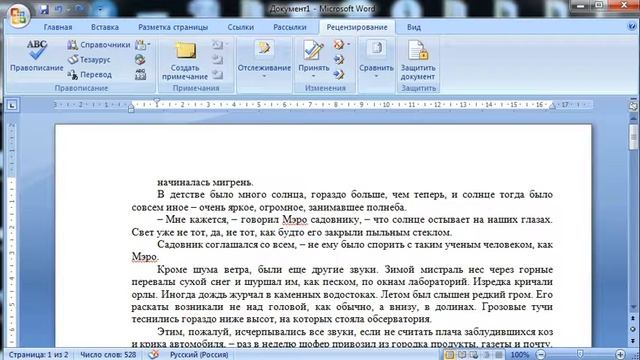Click select browse object button
This screenshot has width=640, height=360.
(x=633, y=329)
